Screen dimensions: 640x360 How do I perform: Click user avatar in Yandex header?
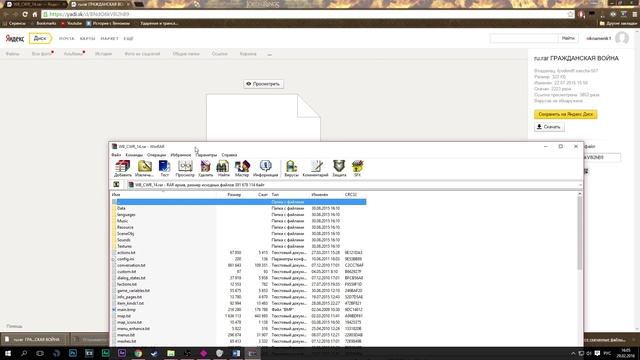(x=622, y=38)
